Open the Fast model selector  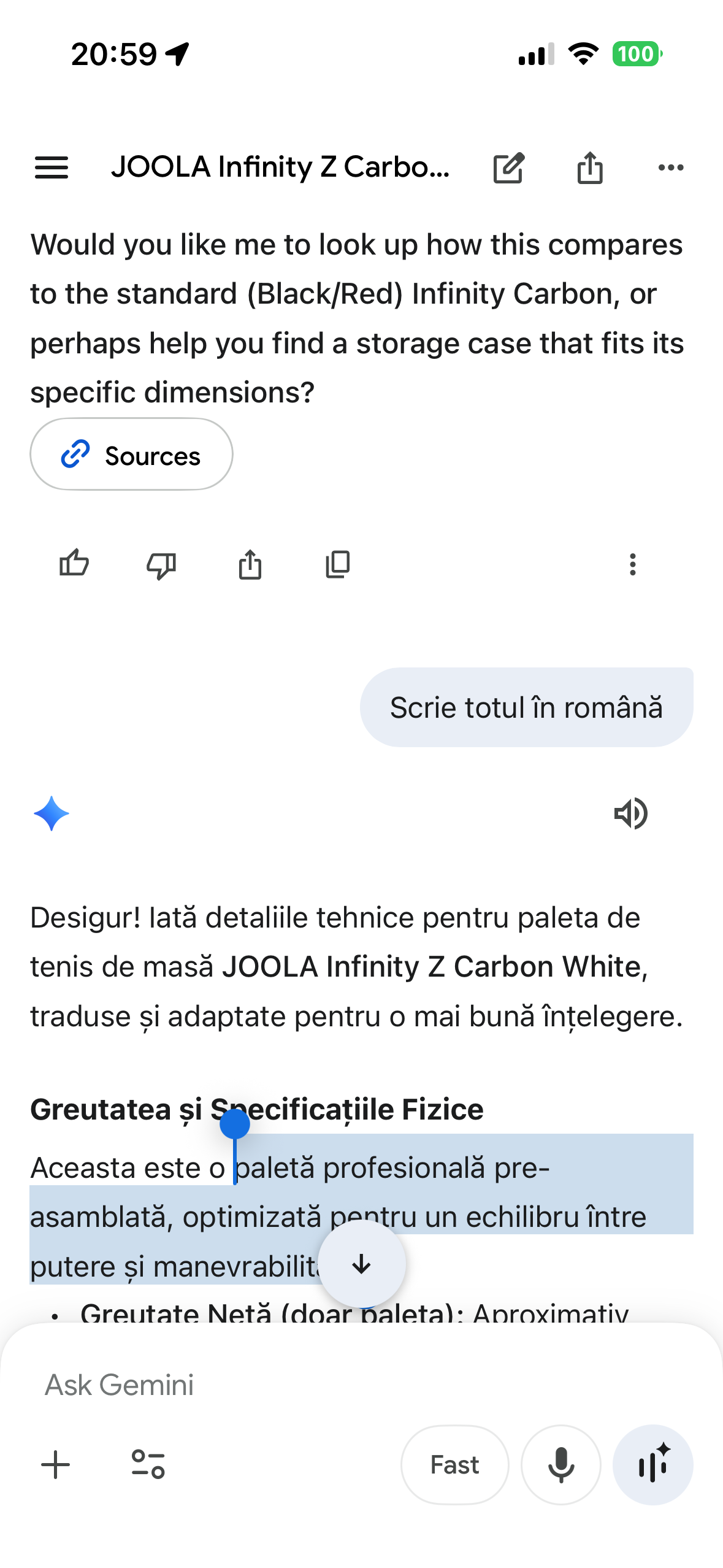pos(454,1464)
